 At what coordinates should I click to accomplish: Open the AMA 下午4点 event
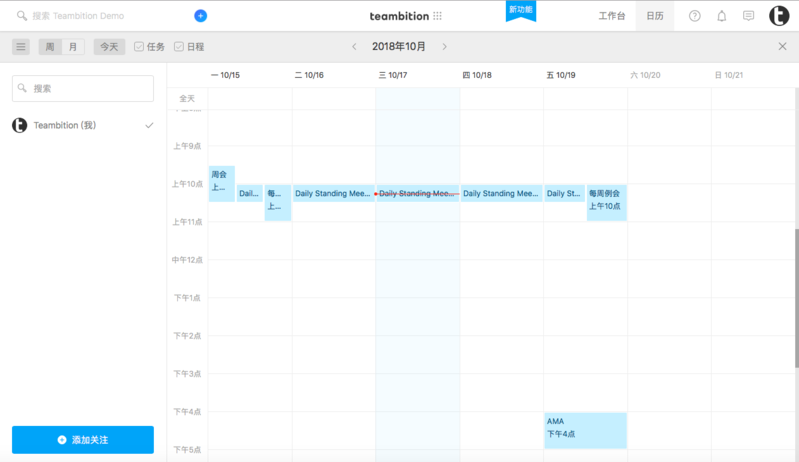tap(585, 430)
